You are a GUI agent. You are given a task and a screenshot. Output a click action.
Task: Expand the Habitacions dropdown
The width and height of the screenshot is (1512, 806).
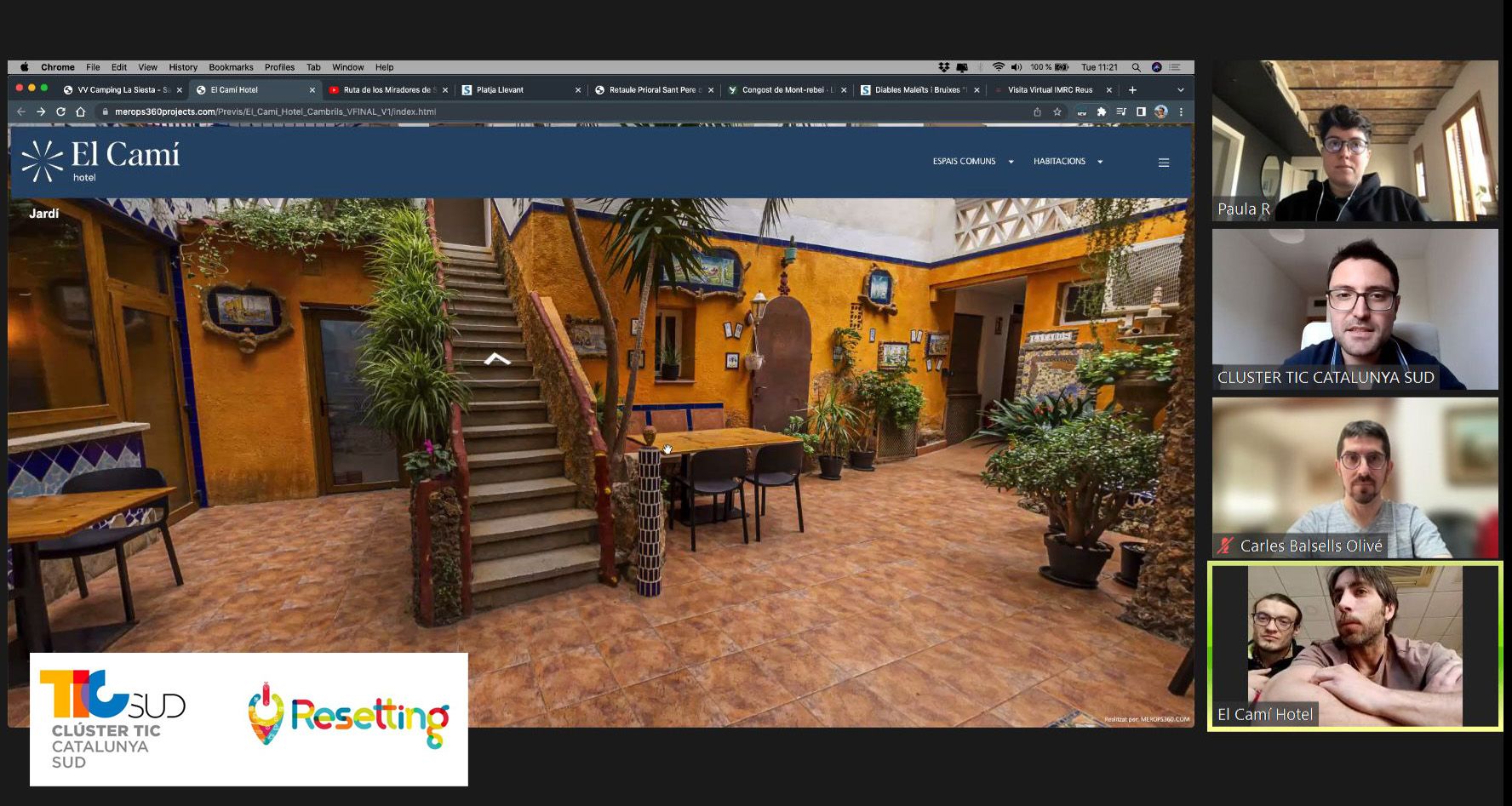pos(1068,162)
